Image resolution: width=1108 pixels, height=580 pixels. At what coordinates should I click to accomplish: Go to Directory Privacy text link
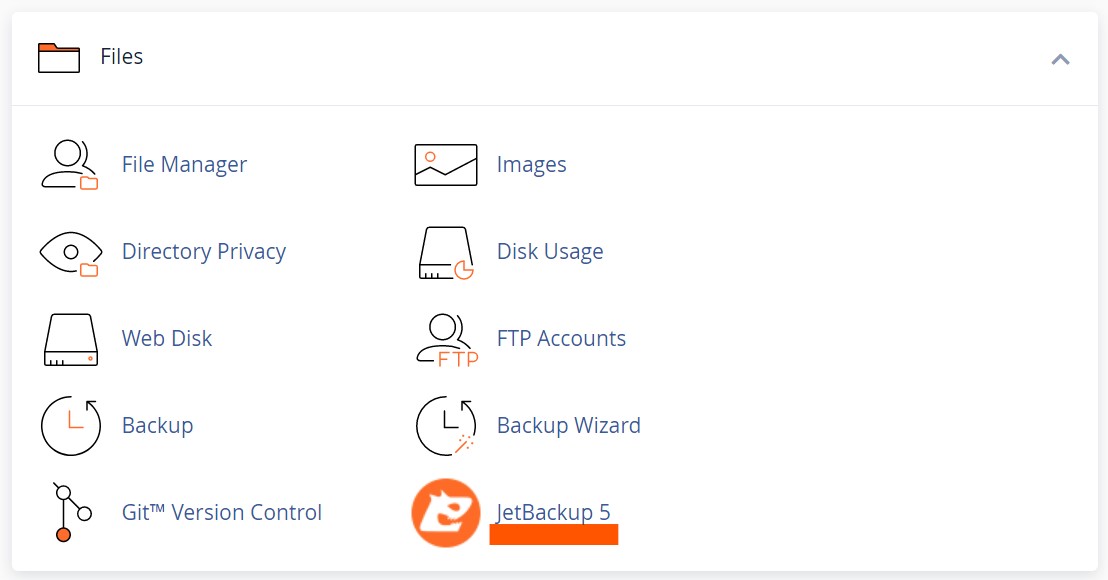pos(204,252)
